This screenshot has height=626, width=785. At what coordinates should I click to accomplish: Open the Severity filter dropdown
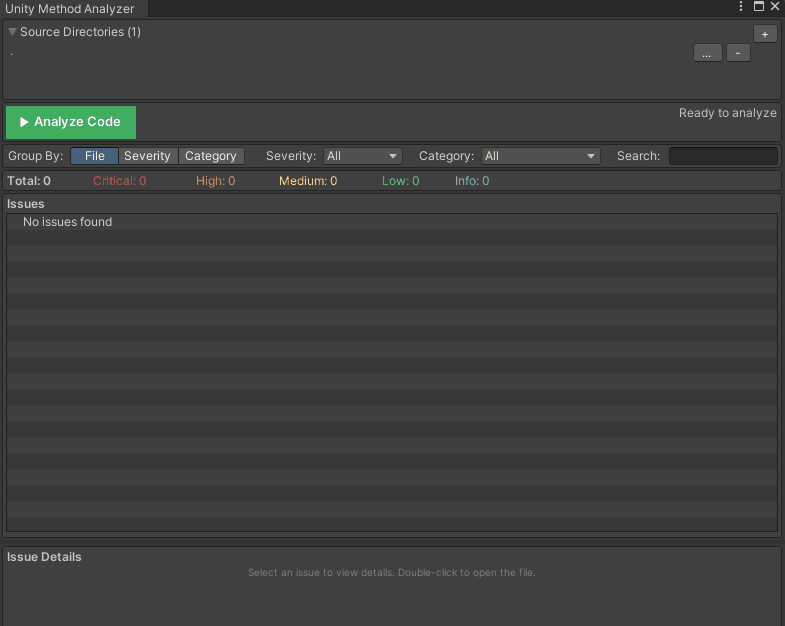[362, 156]
